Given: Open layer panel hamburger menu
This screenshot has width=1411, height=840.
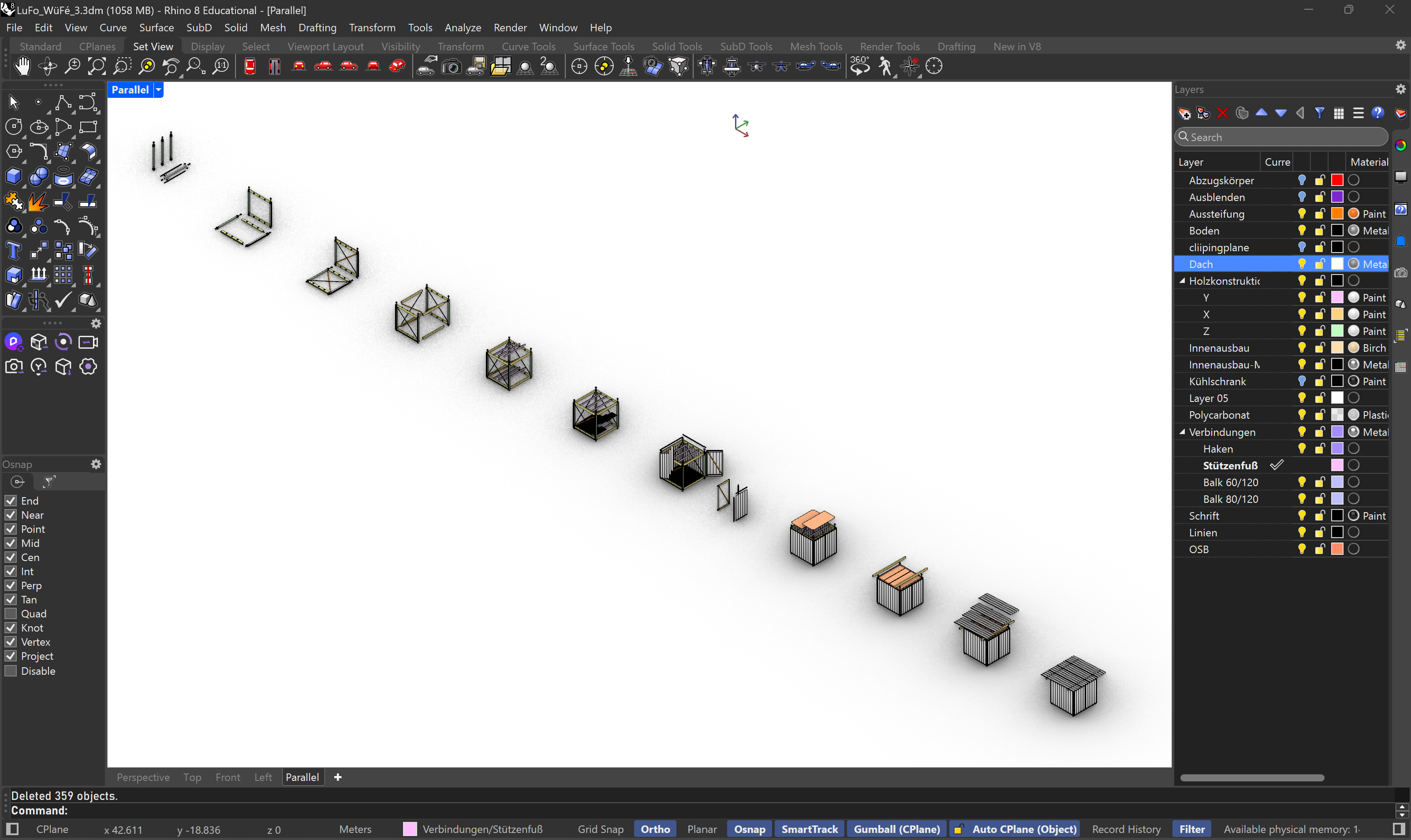Looking at the screenshot, I should 1359,113.
